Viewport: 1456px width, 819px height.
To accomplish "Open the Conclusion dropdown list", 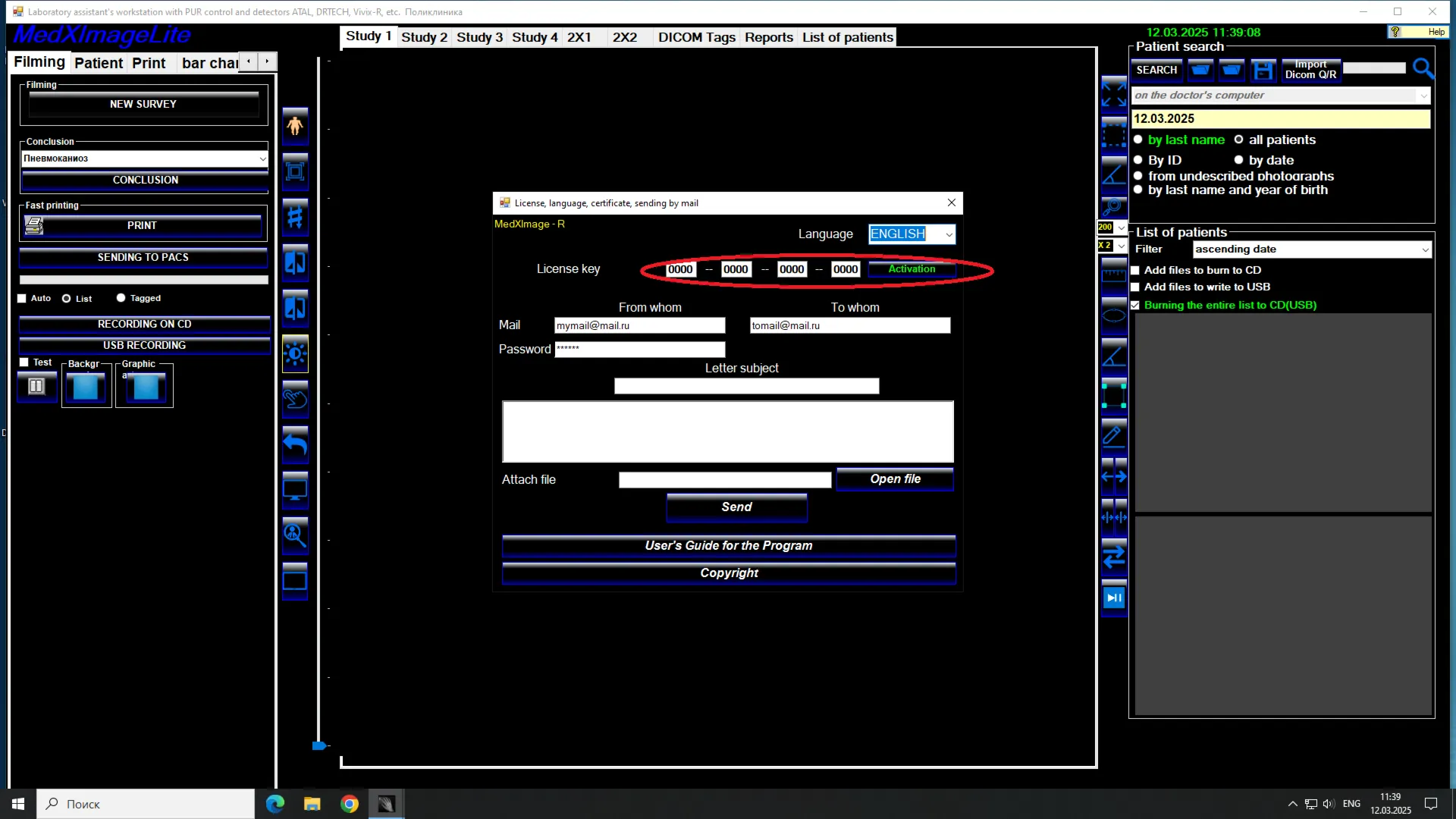I will pos(144,158).
